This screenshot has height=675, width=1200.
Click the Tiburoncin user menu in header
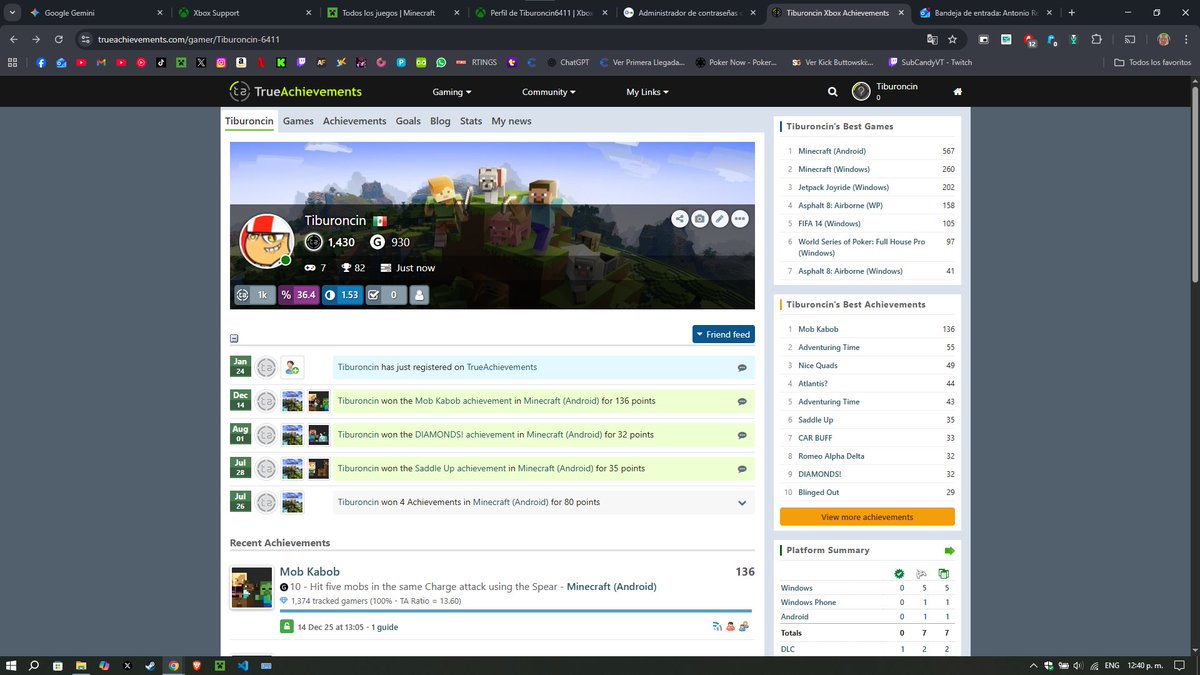click(885, 92)
